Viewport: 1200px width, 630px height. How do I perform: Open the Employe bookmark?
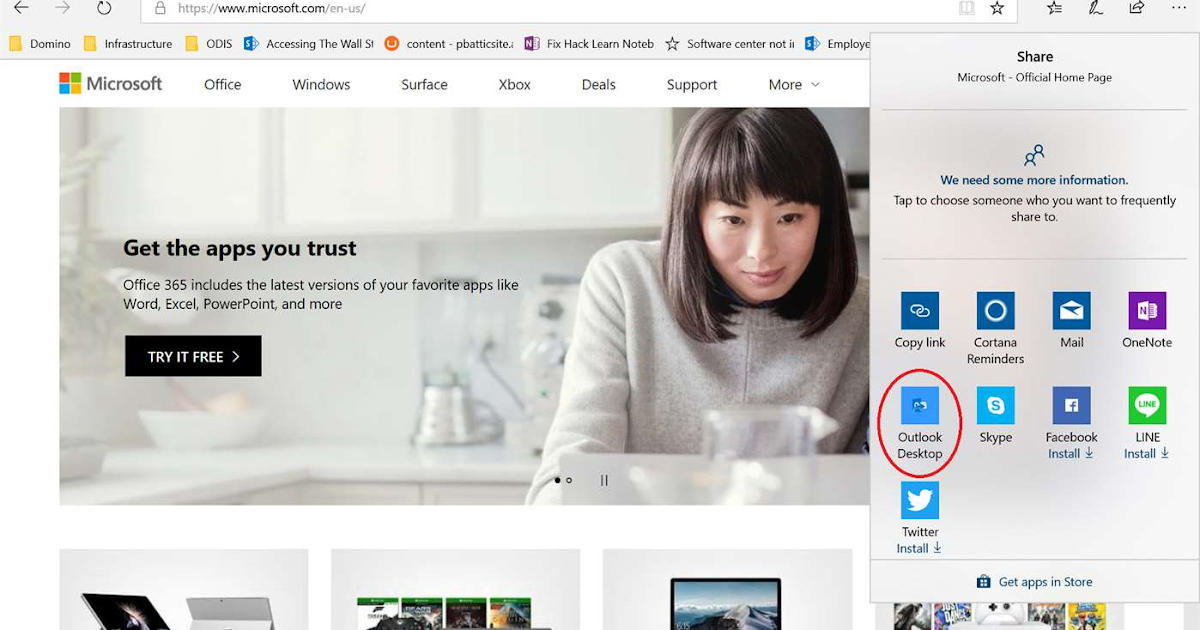click(x=837, y=44)
